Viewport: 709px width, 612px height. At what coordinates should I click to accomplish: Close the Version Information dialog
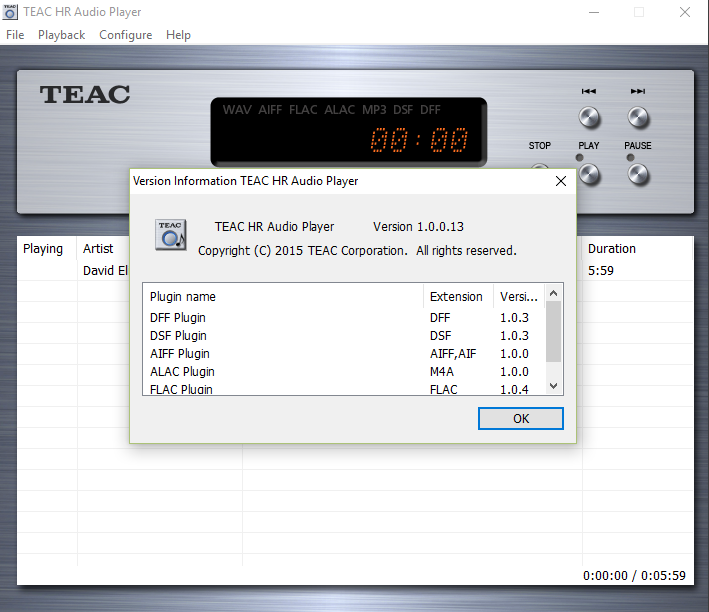[561, 181]
